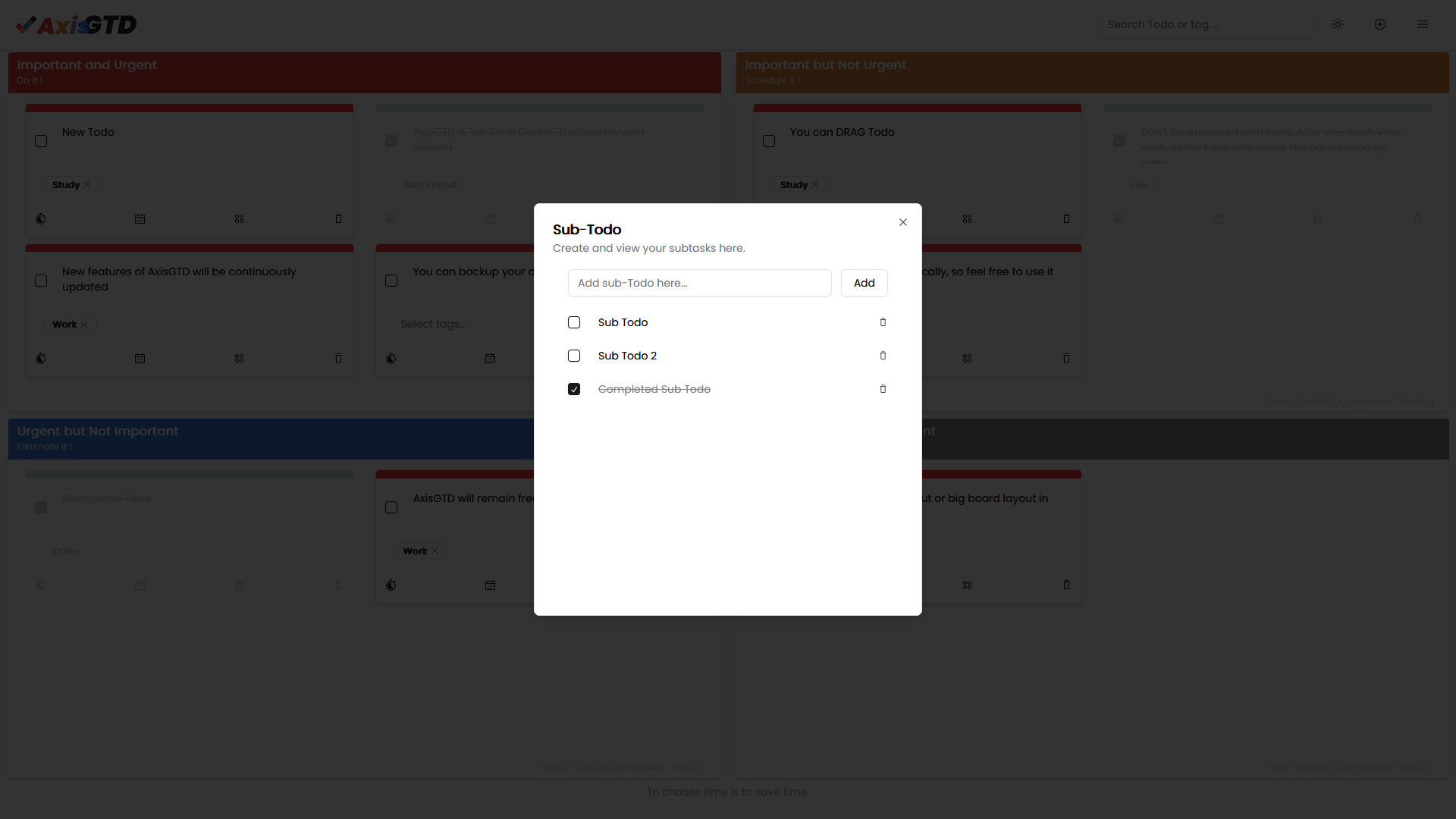Screen dimensions: 1456x819
Task: Delete the 'You can DRAG Todo' card
Action: point(1066,218)
